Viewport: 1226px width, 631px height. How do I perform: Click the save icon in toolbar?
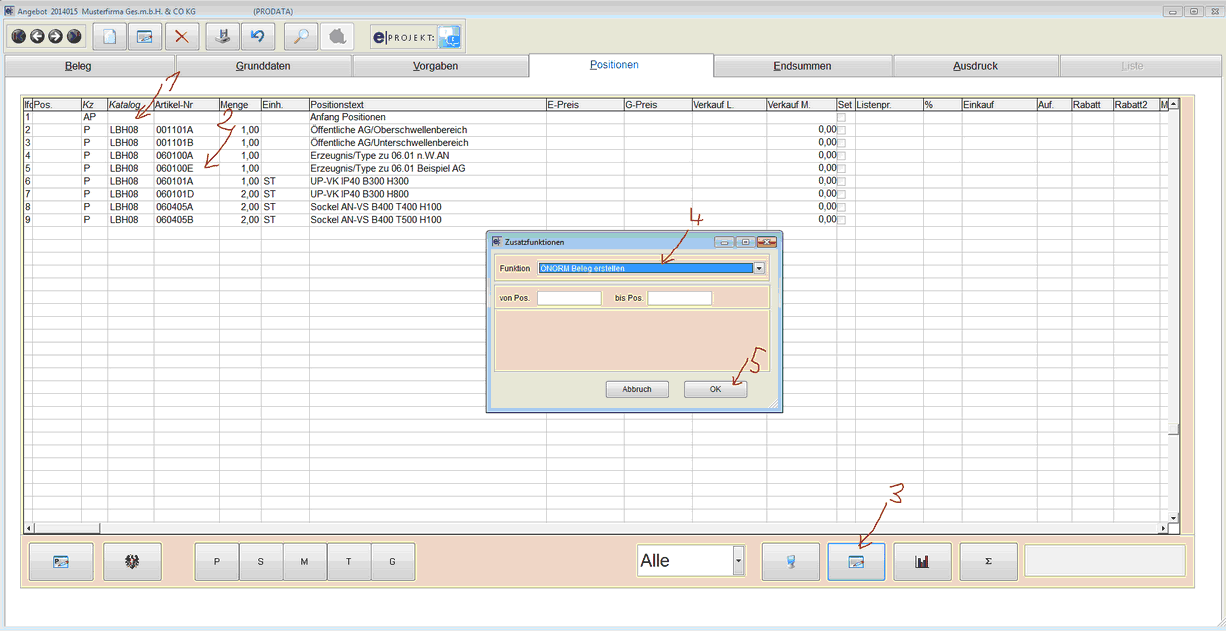point(223,37)
